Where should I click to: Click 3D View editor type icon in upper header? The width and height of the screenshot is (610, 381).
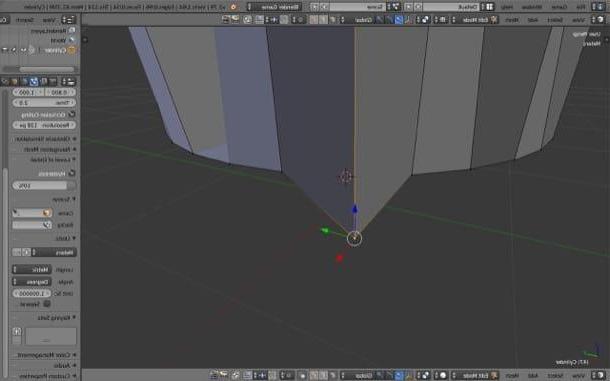click(597, 19)
